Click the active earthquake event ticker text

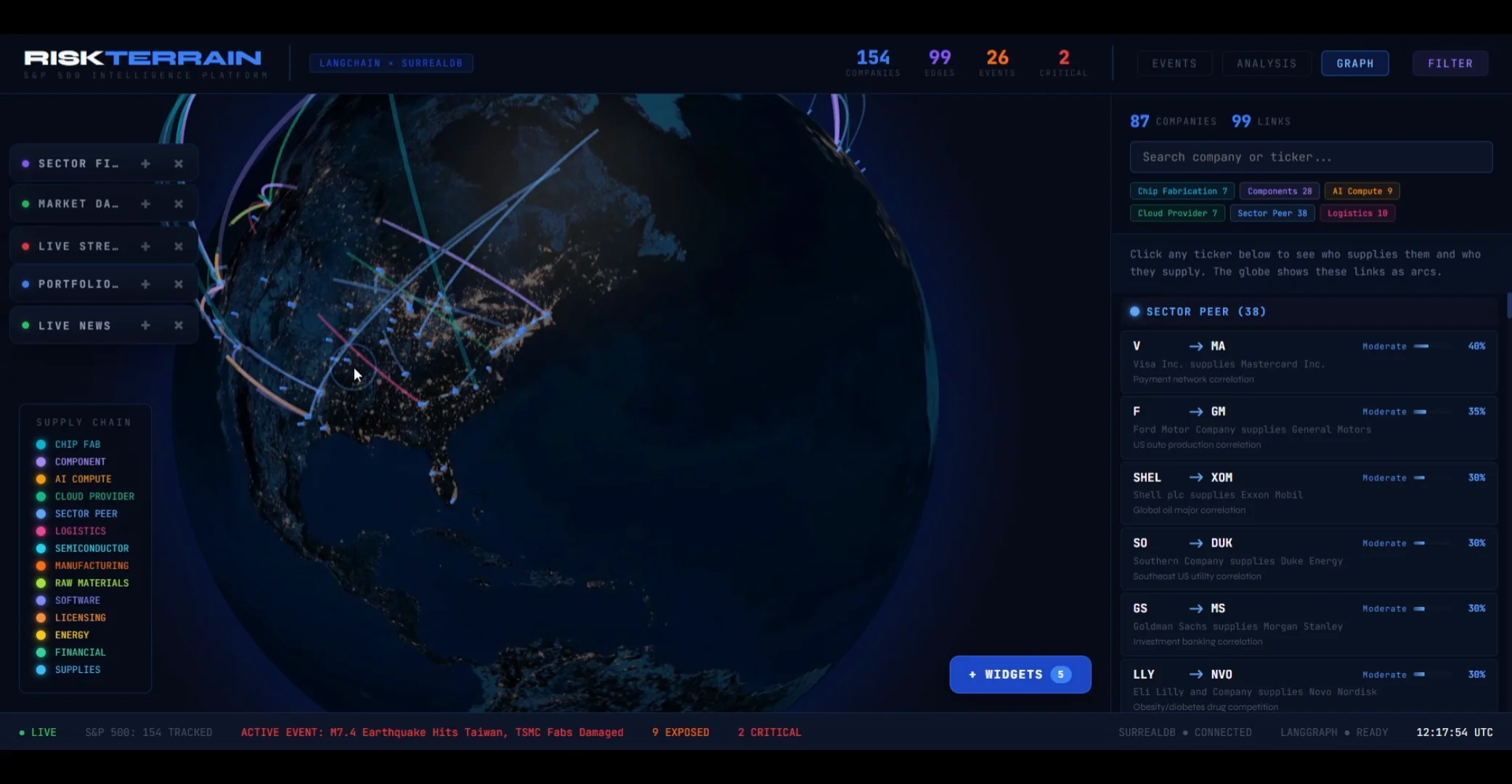tap(432, 732)
